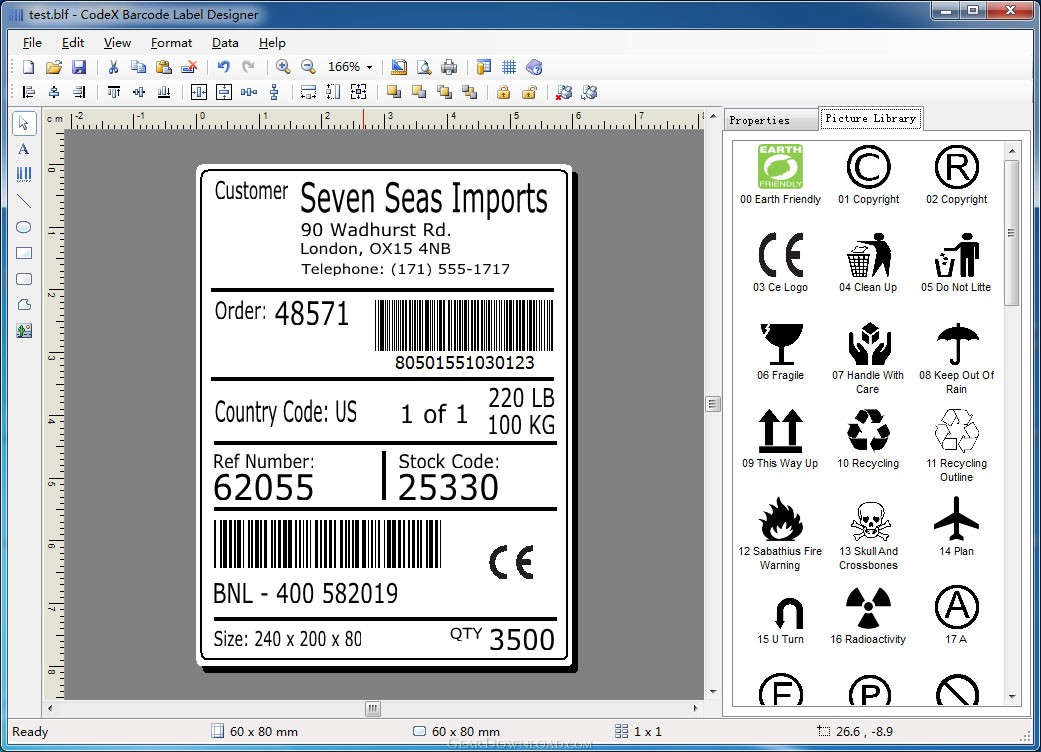Align selected objects to vertical middle

click(x=139, y=92)
